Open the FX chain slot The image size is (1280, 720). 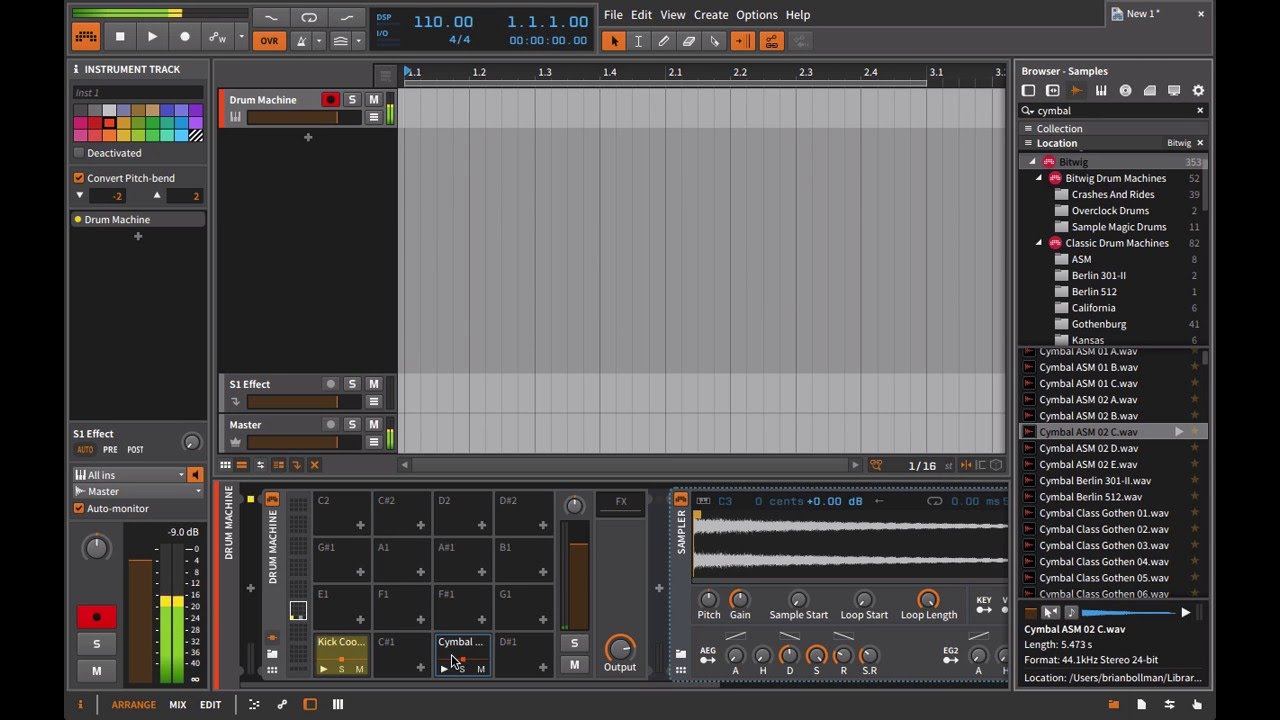(621, 502)
